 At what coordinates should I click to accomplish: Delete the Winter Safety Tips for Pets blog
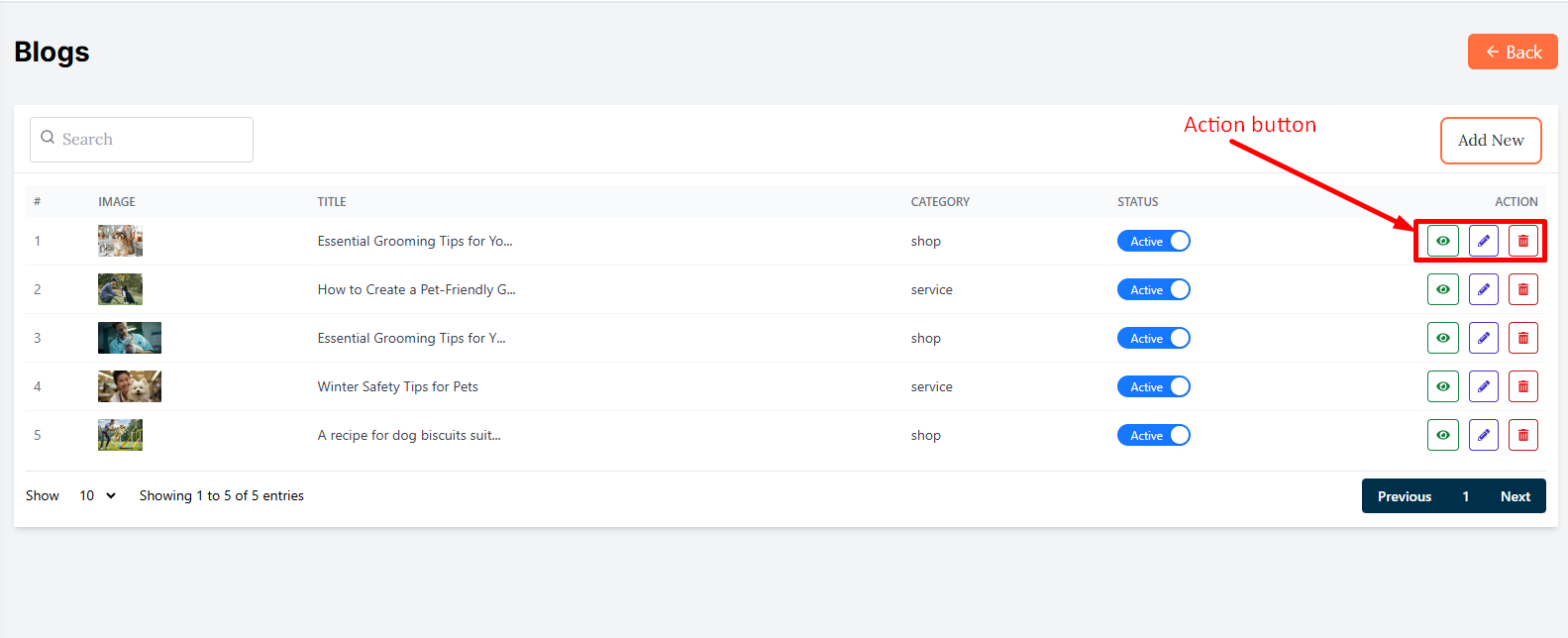pyautogui.click(x=1522, y=386)
